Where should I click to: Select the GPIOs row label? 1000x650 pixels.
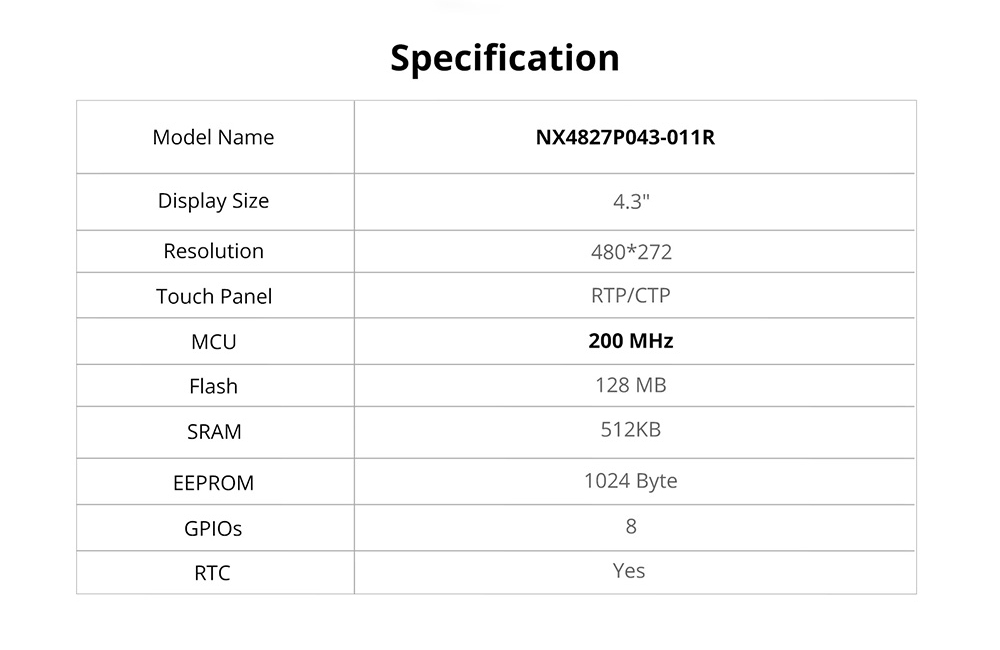pos(213,528)
